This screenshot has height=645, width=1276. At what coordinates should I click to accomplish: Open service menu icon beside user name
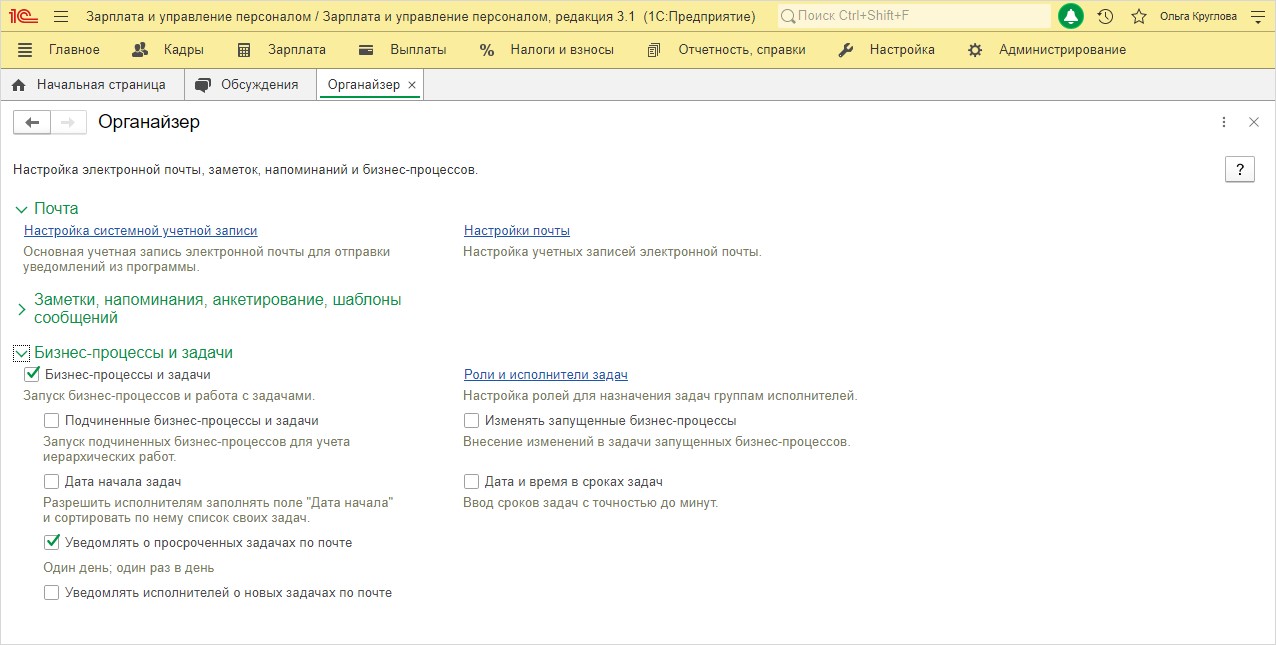(x=1257, y=17)
